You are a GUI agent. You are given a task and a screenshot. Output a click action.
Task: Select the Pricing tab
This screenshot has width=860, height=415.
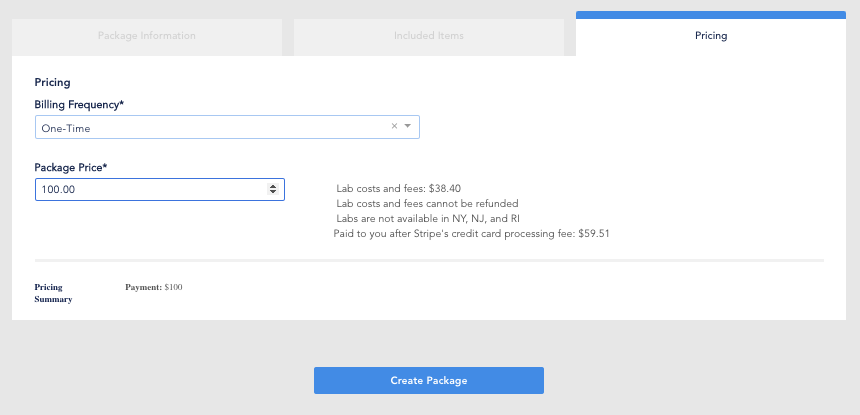711,36
